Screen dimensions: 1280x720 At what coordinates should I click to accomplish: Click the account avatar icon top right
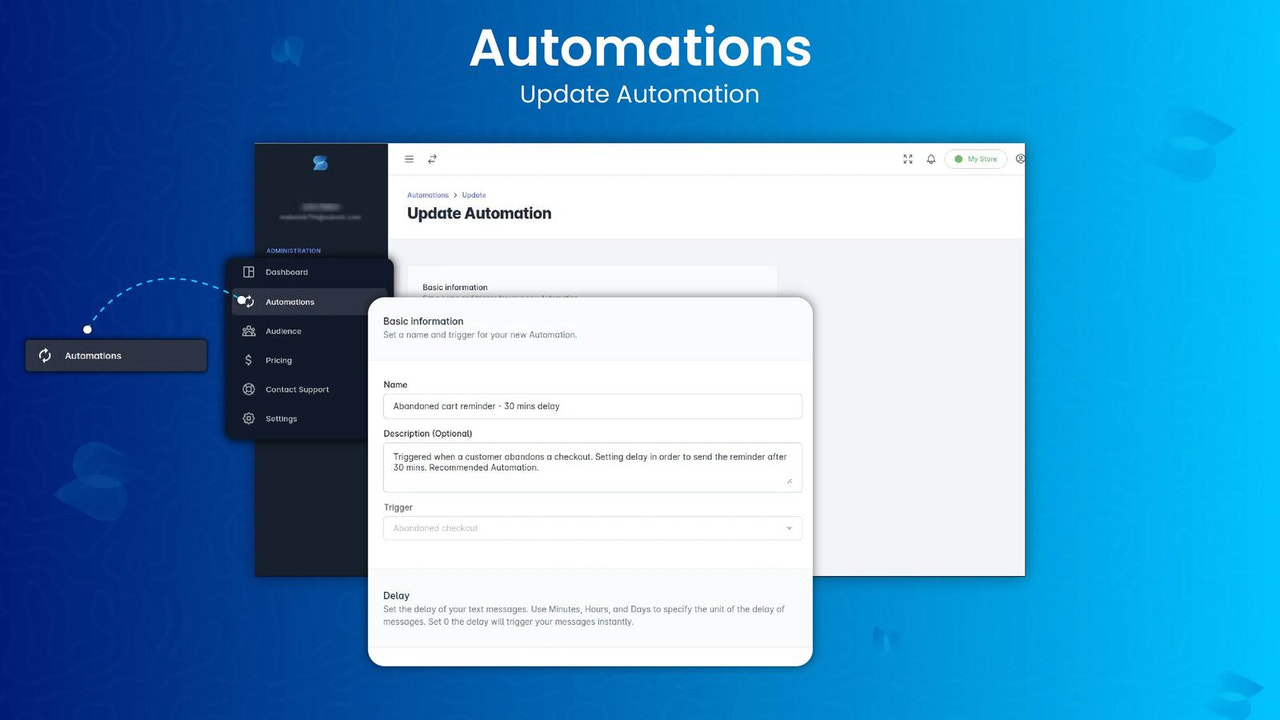pyautogui.click(x=1020, y=158)
